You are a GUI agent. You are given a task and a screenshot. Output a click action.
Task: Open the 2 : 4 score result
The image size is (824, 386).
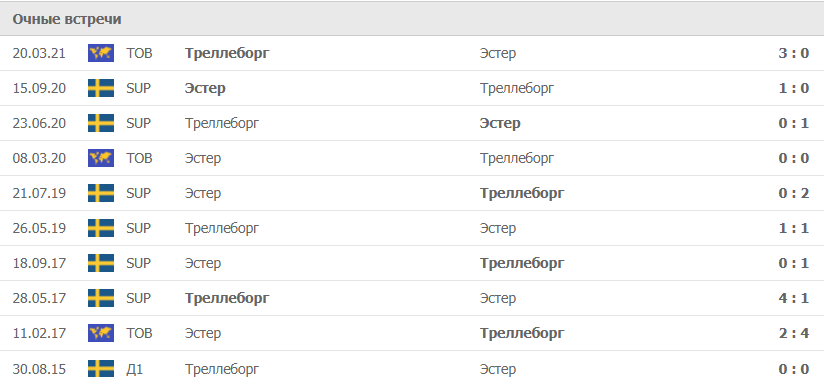794,333
